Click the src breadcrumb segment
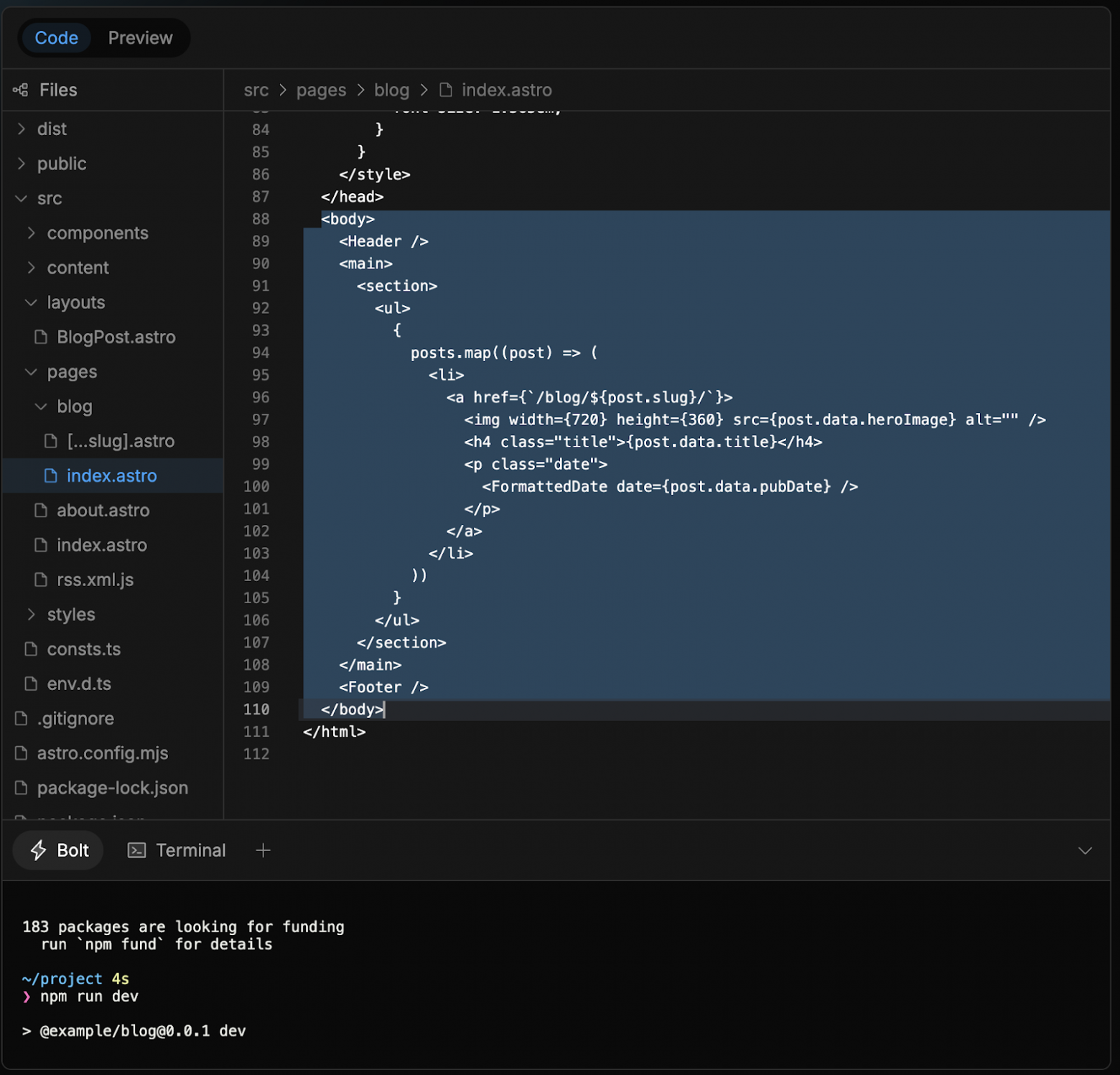 256,90
